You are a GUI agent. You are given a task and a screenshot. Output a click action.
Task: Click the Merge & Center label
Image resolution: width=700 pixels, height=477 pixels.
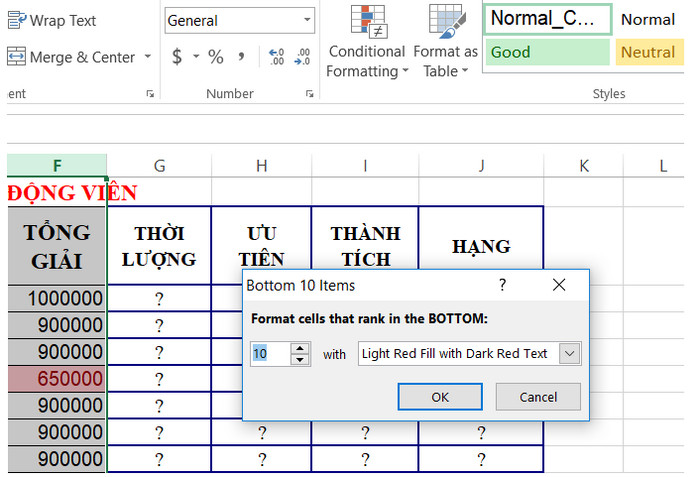click(x=83, y=57)
